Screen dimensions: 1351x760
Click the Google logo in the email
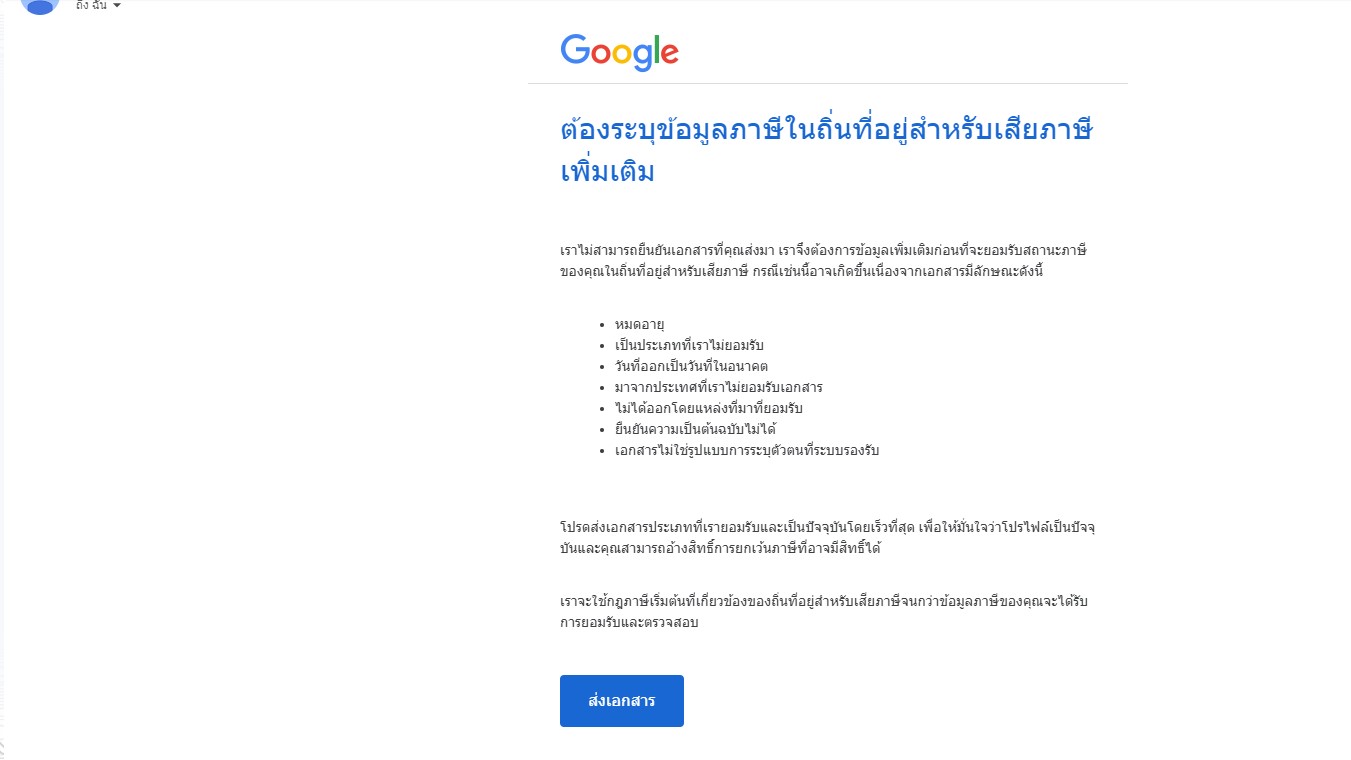point(619,52)
